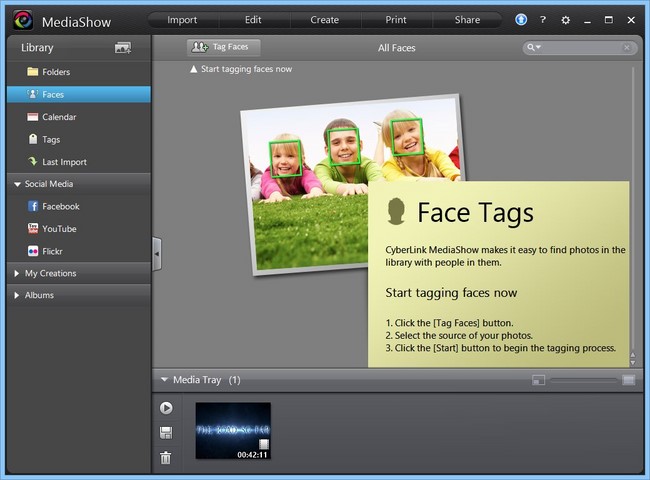650x480 pixels.
Task: Open Facebook under Social Media
Action: pyautogui.click(x=60, y=206)
